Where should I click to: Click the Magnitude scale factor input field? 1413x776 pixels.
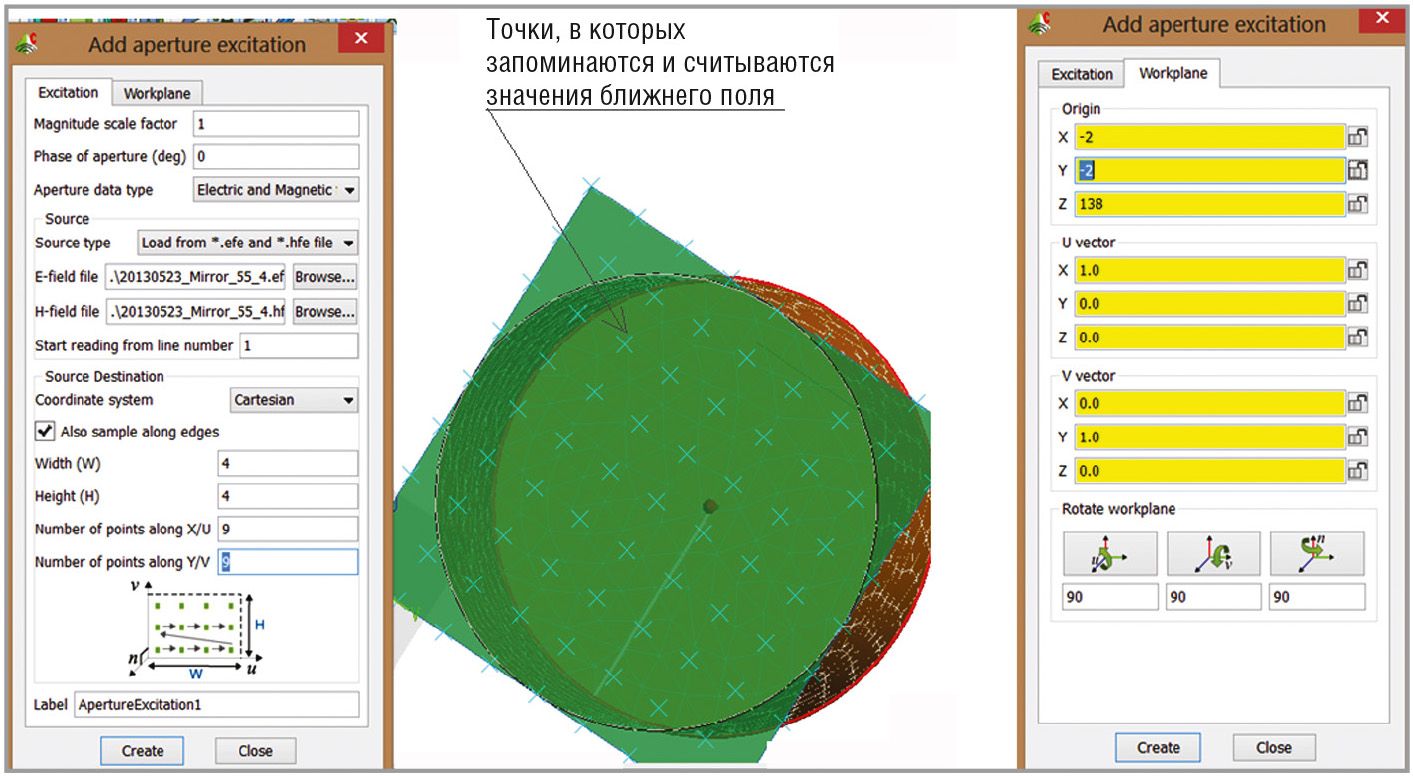(275, 124)
